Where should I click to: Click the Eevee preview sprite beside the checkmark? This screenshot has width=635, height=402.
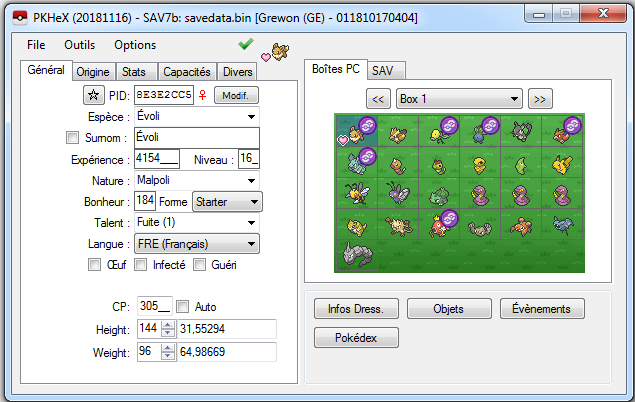pos(280,52)
